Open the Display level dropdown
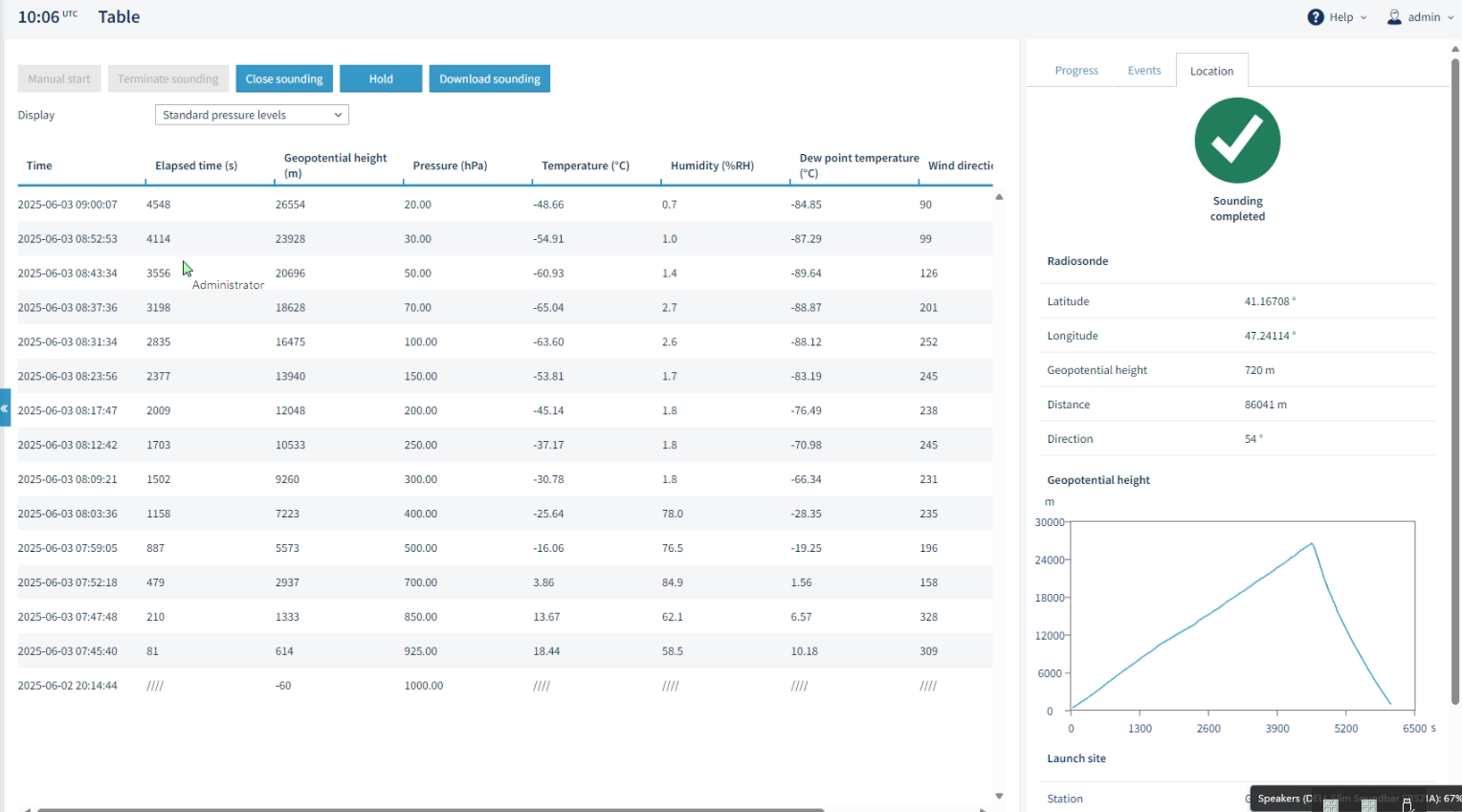Image resolution: width=1462 pixels, height=812 pixels. [252, 115]
